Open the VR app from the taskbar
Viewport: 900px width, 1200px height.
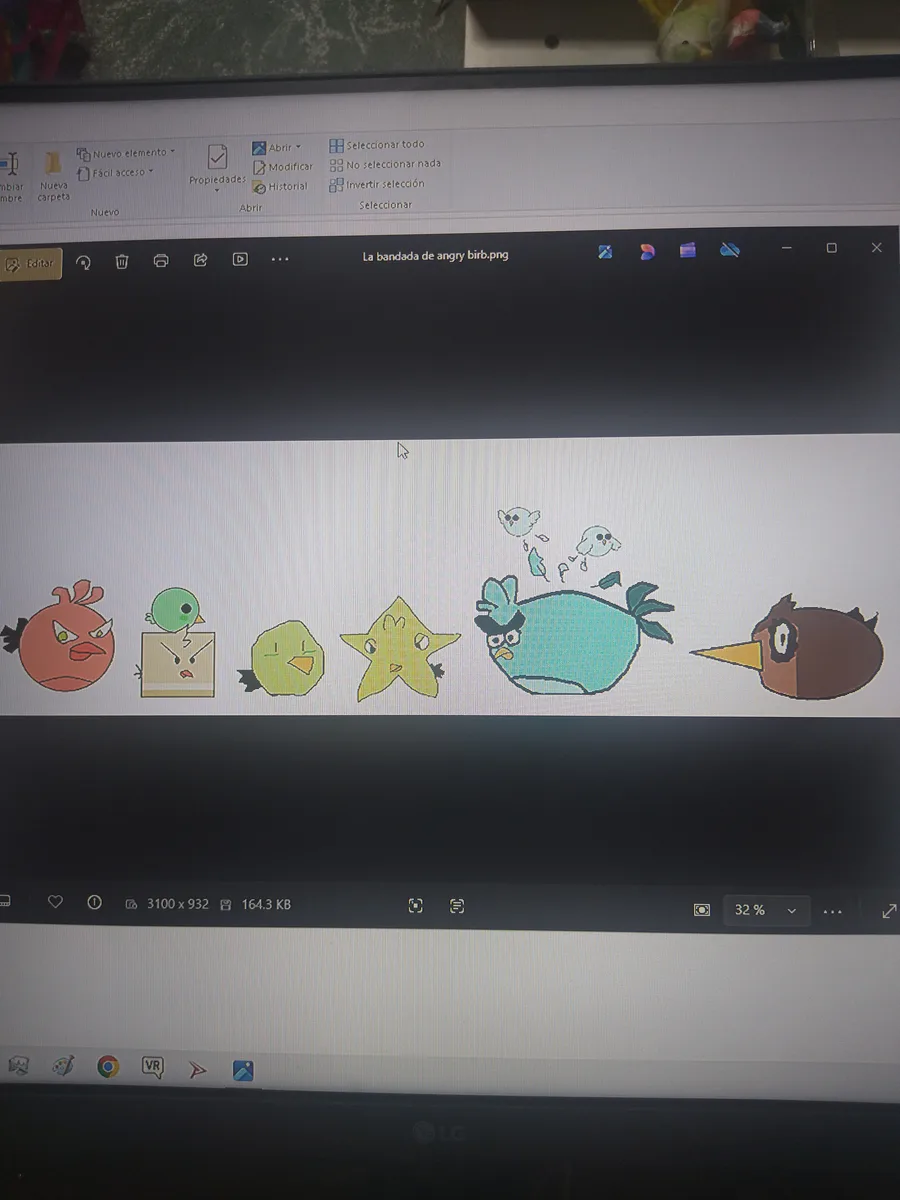(x=153, y=1068)
